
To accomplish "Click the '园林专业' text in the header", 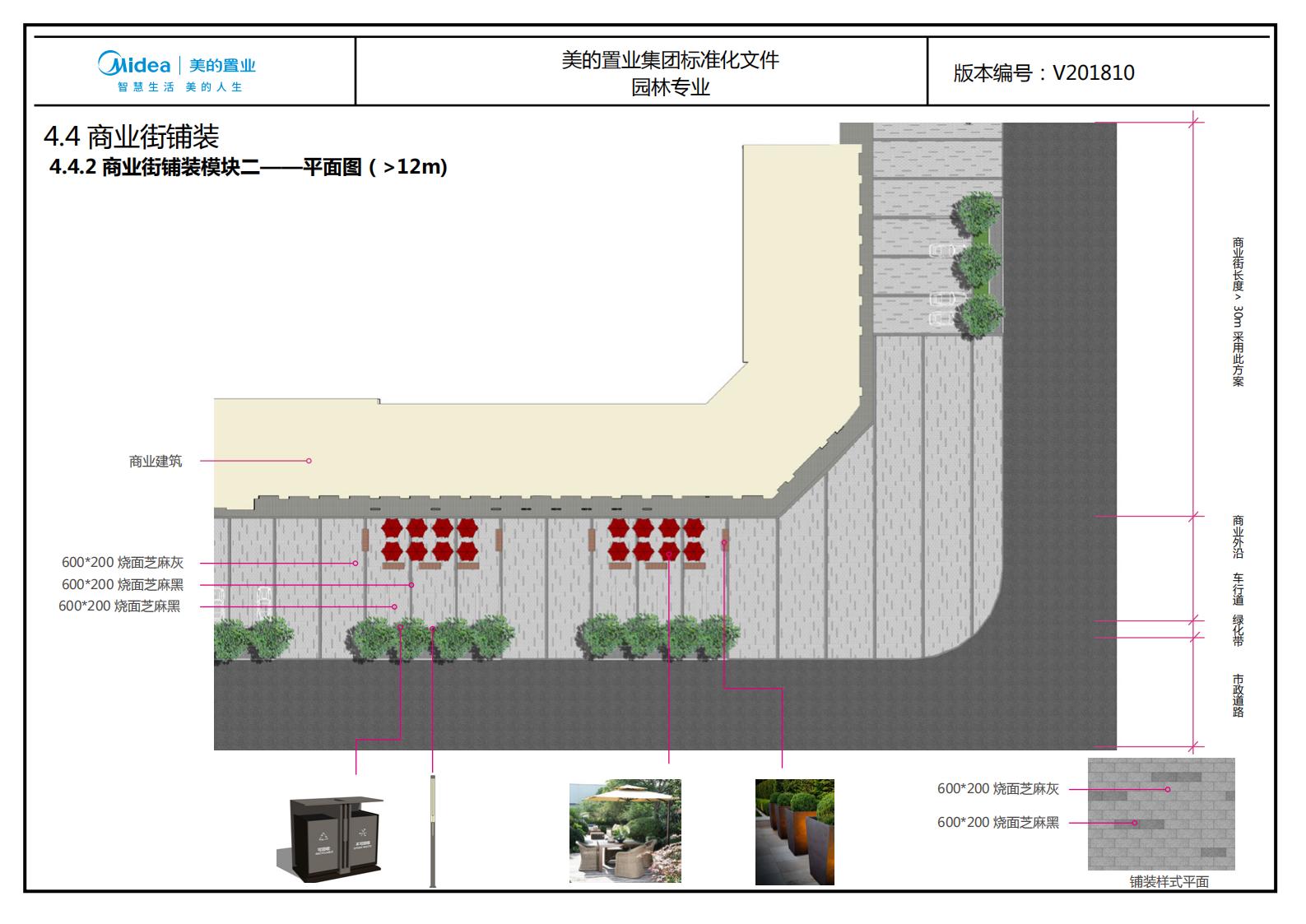I will coord(670,87).
